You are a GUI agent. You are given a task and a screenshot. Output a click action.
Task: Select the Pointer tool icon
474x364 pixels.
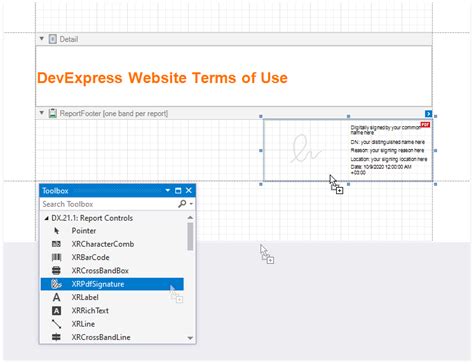tap(57, 231)
